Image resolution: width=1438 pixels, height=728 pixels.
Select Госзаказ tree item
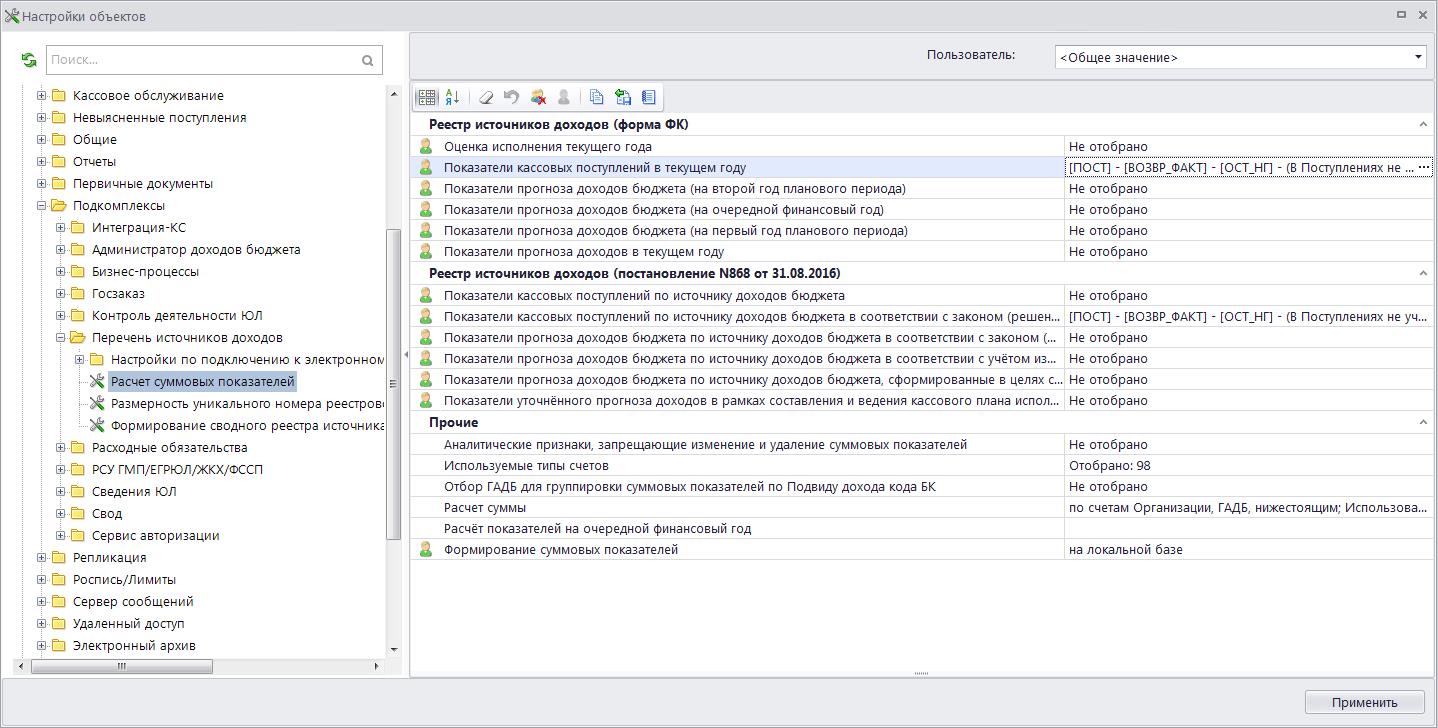coord(118,294)
